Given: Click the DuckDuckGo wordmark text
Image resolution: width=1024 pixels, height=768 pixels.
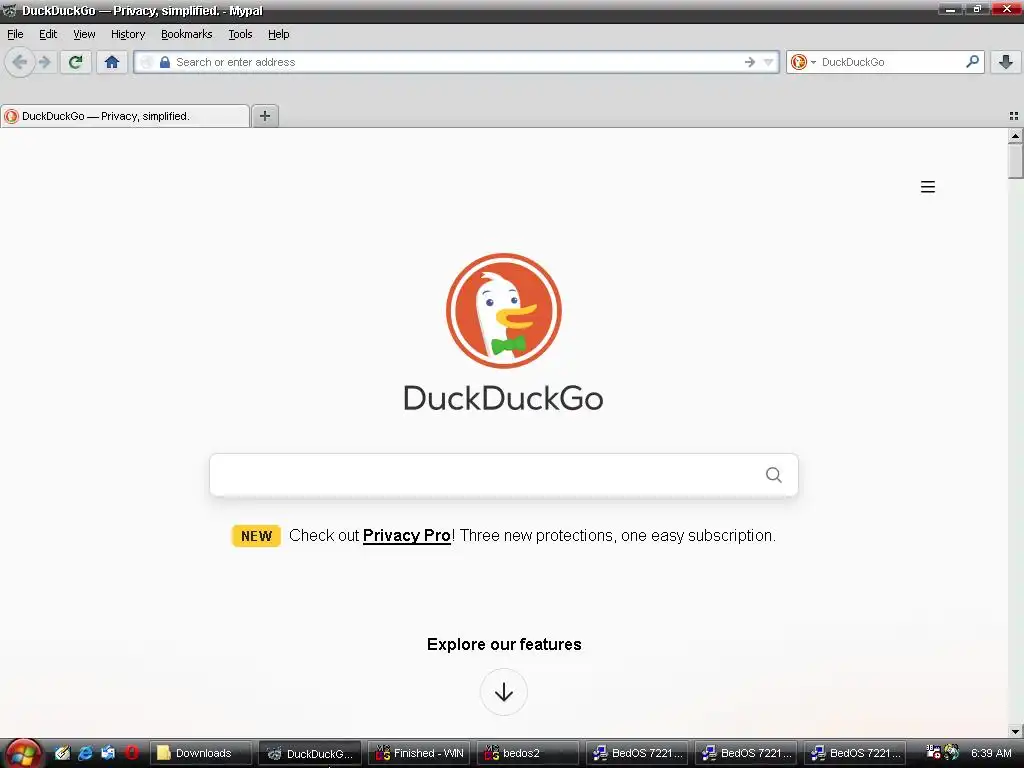Looking at the screenshot, I should pos(504,398).
